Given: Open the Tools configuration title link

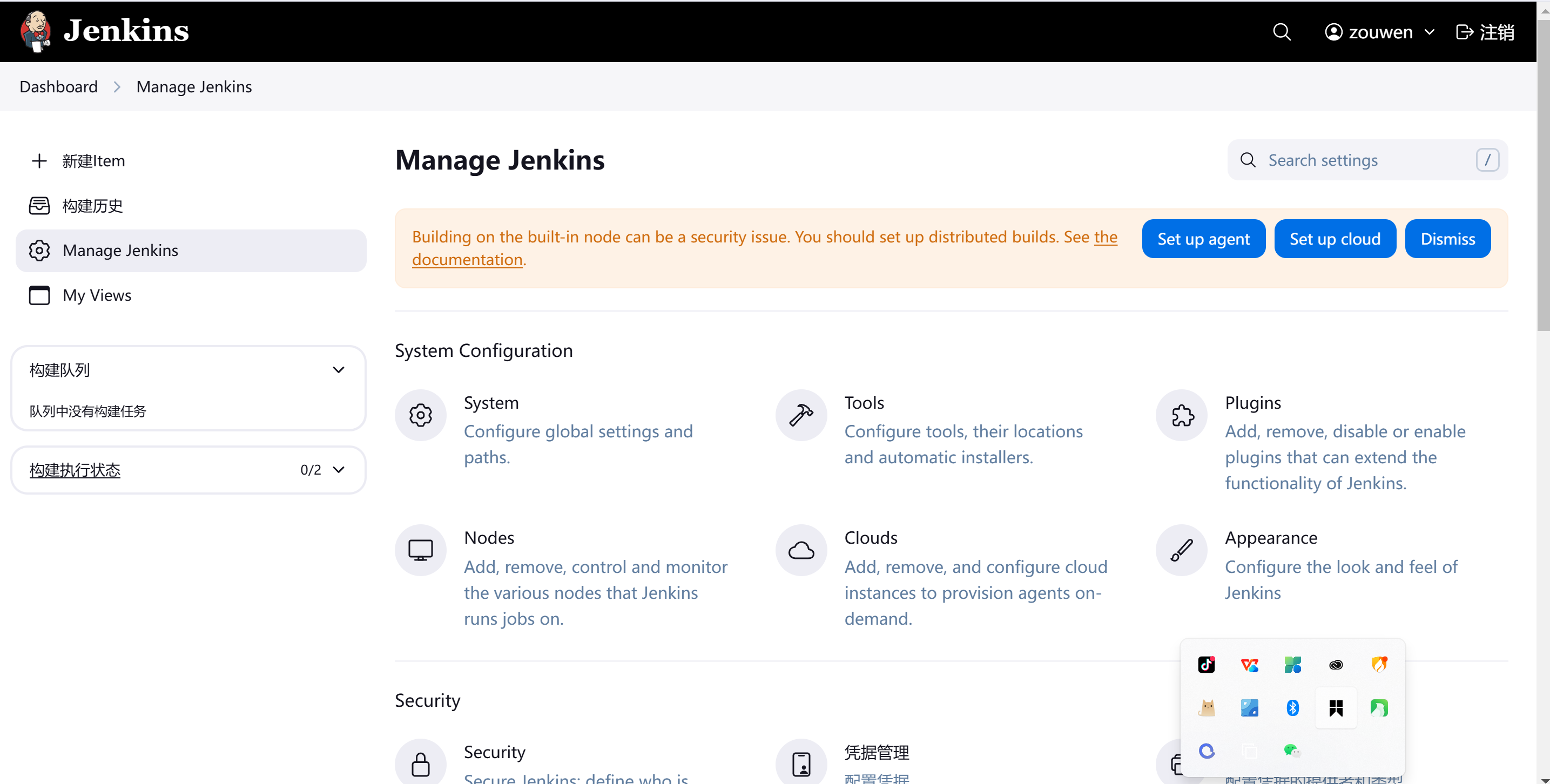Looking at the screenshot, I should [864, 403].
